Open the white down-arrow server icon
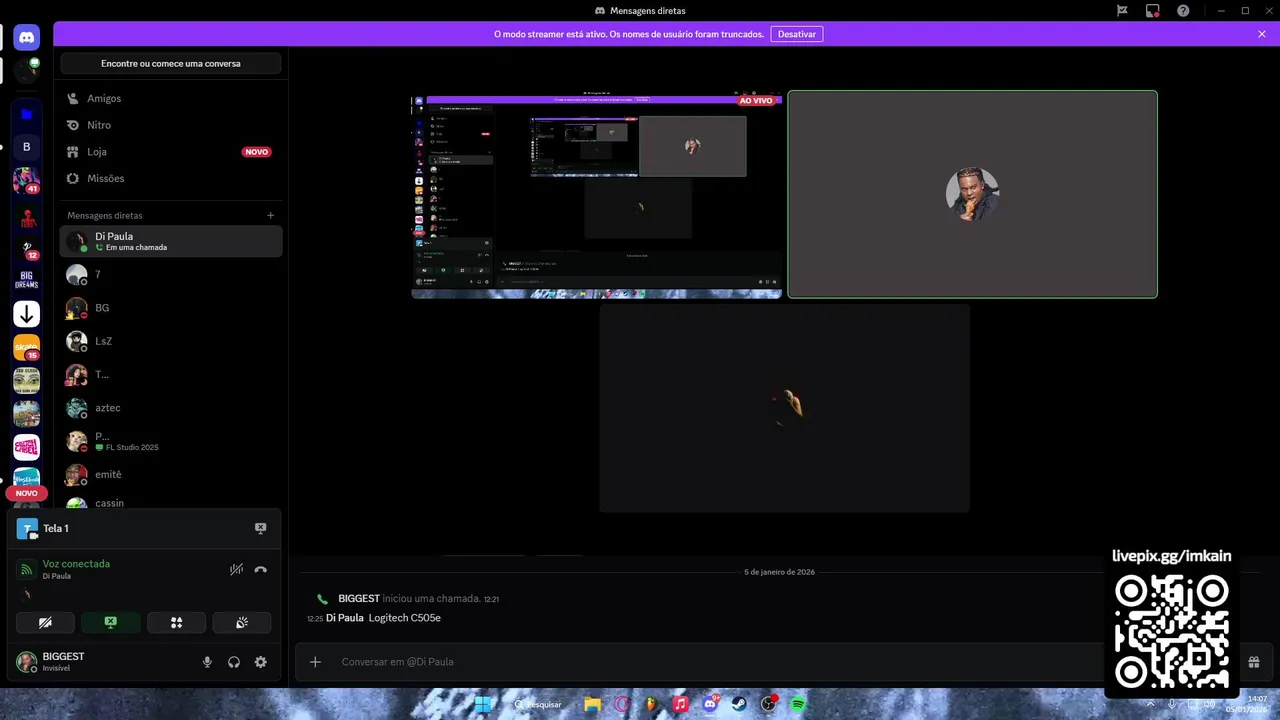 (27, 314)
